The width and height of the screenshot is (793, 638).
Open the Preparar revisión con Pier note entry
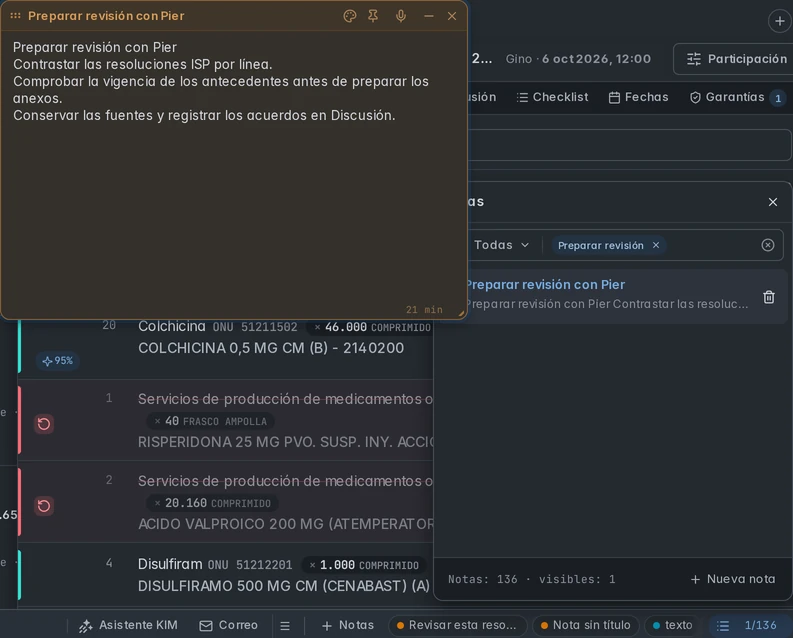pos(607,296)
